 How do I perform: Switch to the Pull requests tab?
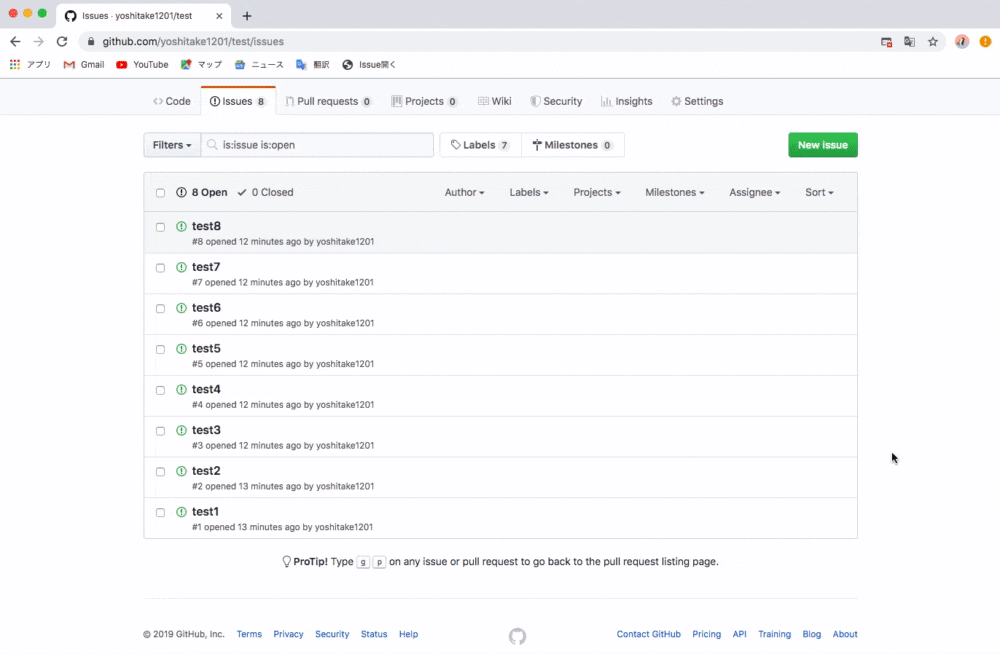click(328, 101)
